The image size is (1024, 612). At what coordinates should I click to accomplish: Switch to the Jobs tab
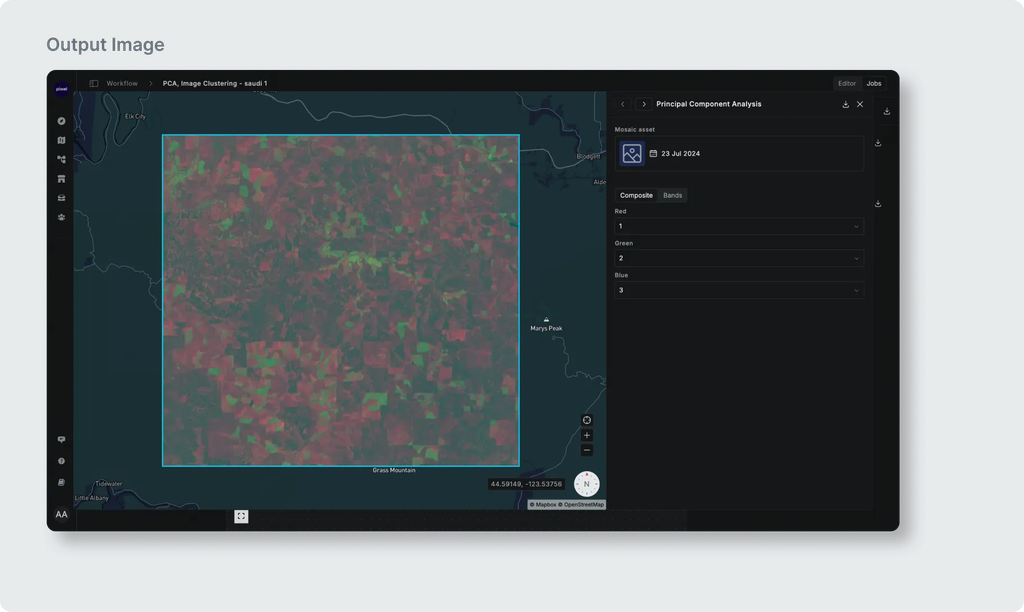pyautogui.click(x=874, y=84)
